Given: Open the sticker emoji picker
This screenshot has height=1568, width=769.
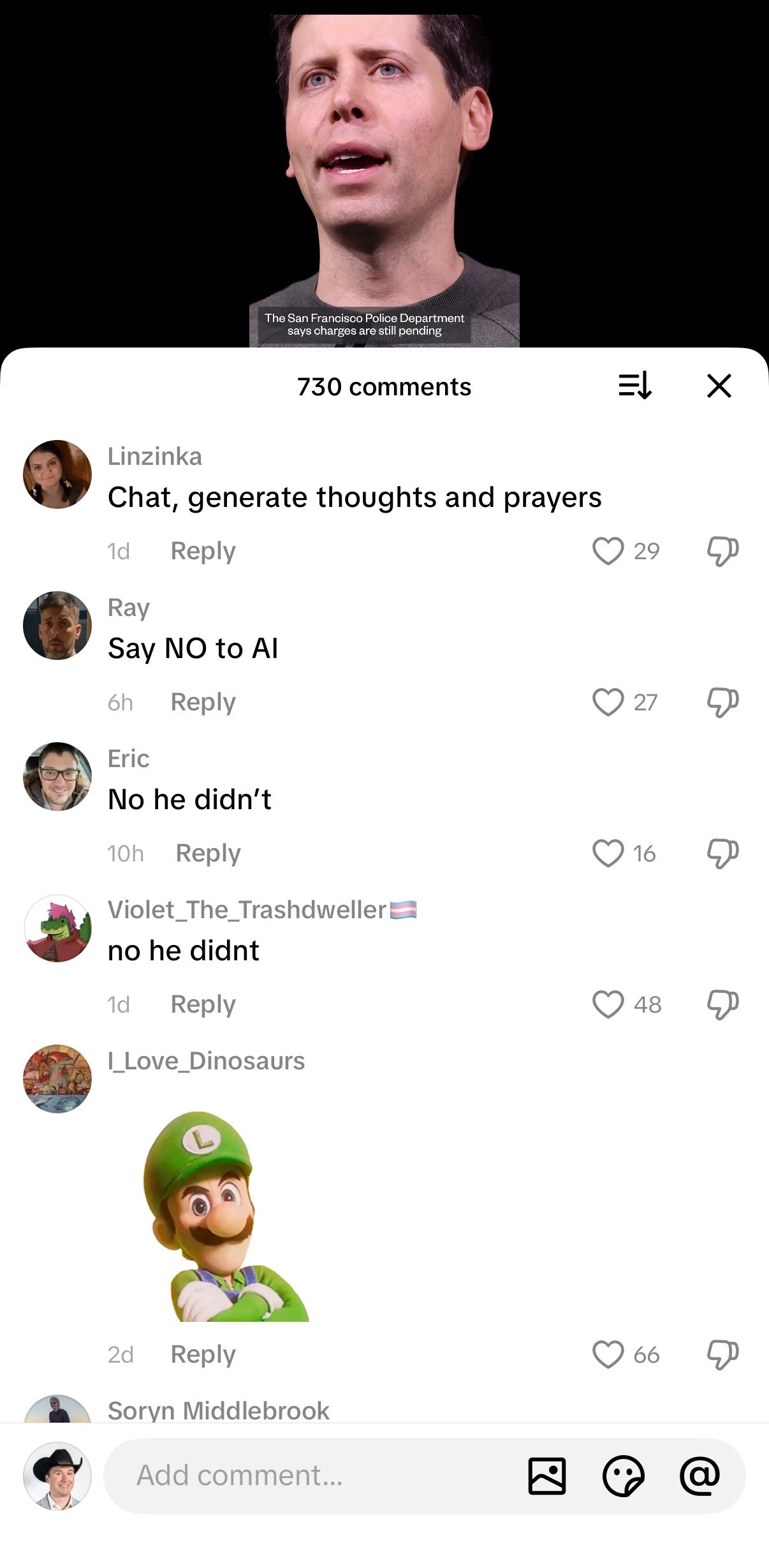Looking at the screenshot, I should [x=623, y=1476].
